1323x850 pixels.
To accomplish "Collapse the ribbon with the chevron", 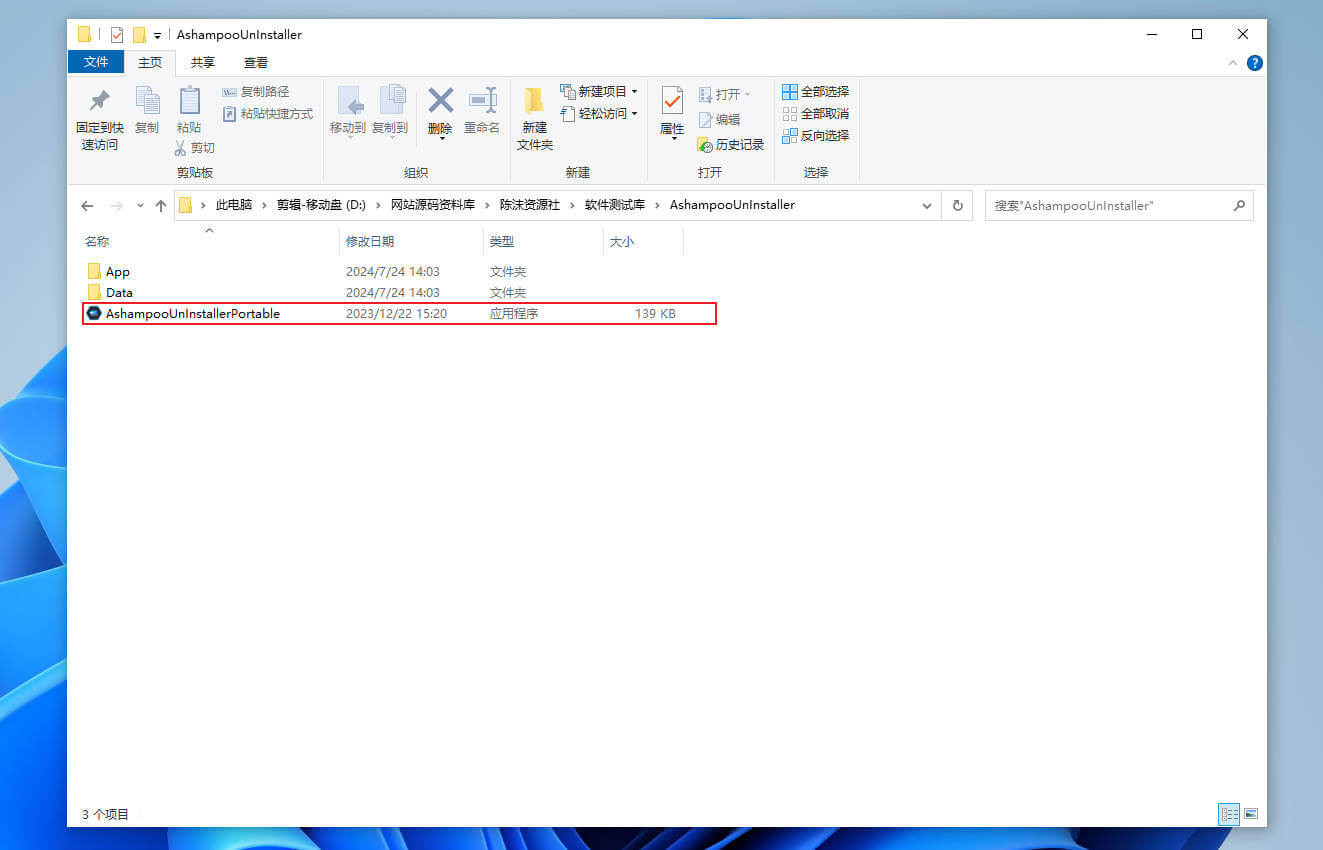I will point(1233,62).
